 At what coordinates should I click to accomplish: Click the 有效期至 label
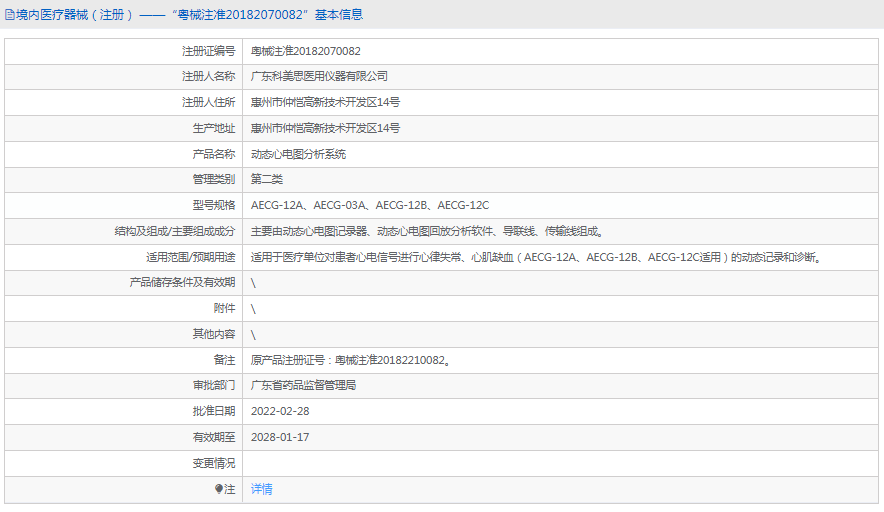click(214, 437)
